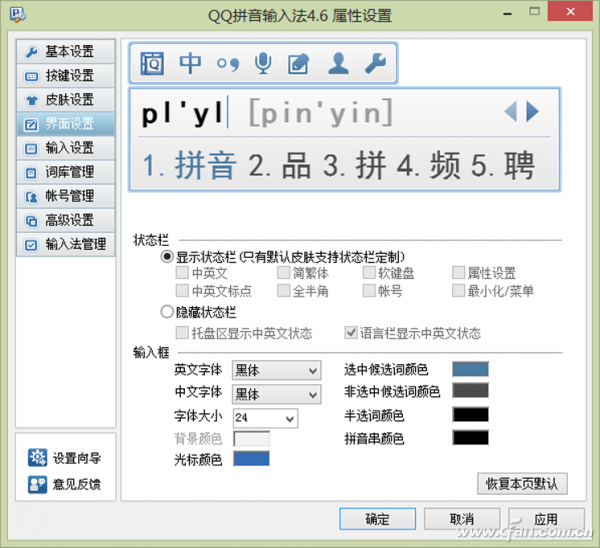The height and width of the screenshot is (548, 600).
Task: Open the 输入设置 tab
Action: 65,148
